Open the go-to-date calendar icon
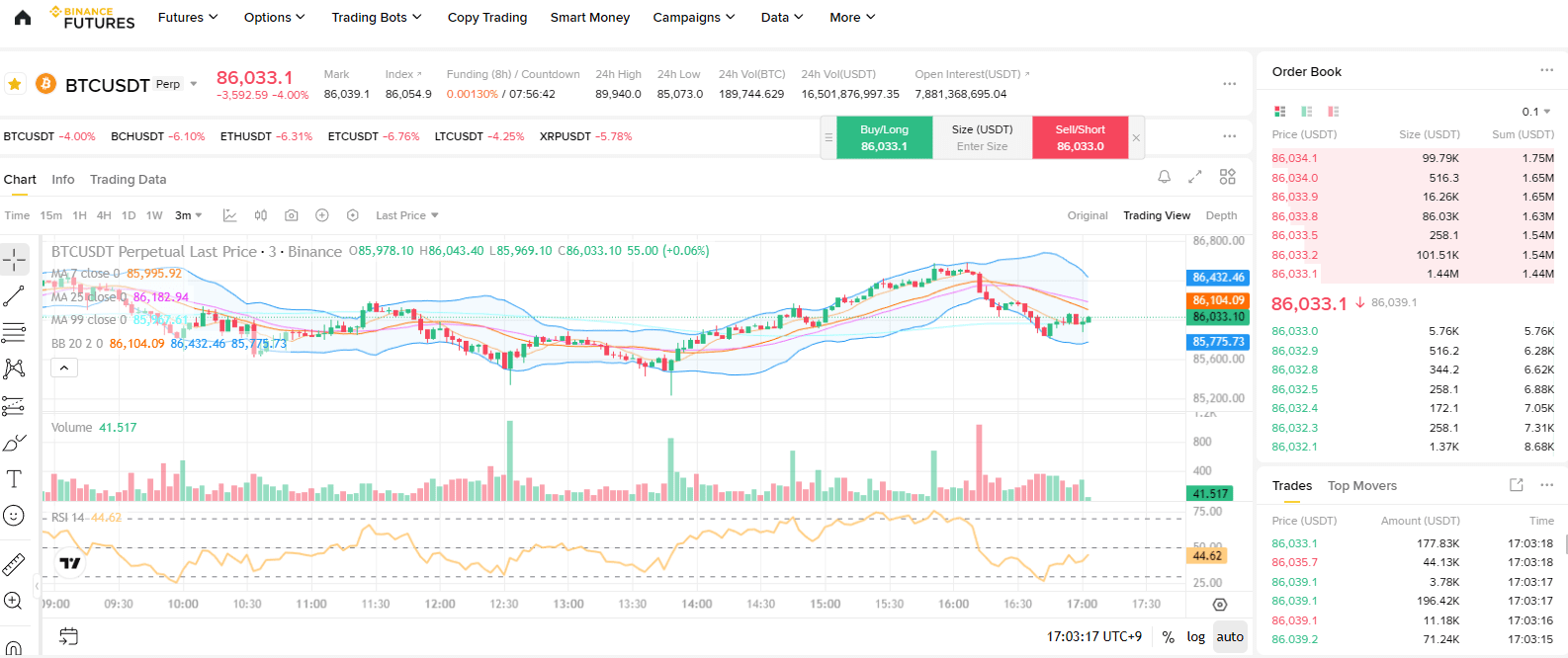This screenshot has height=658, width=1568. click(68, 636)
